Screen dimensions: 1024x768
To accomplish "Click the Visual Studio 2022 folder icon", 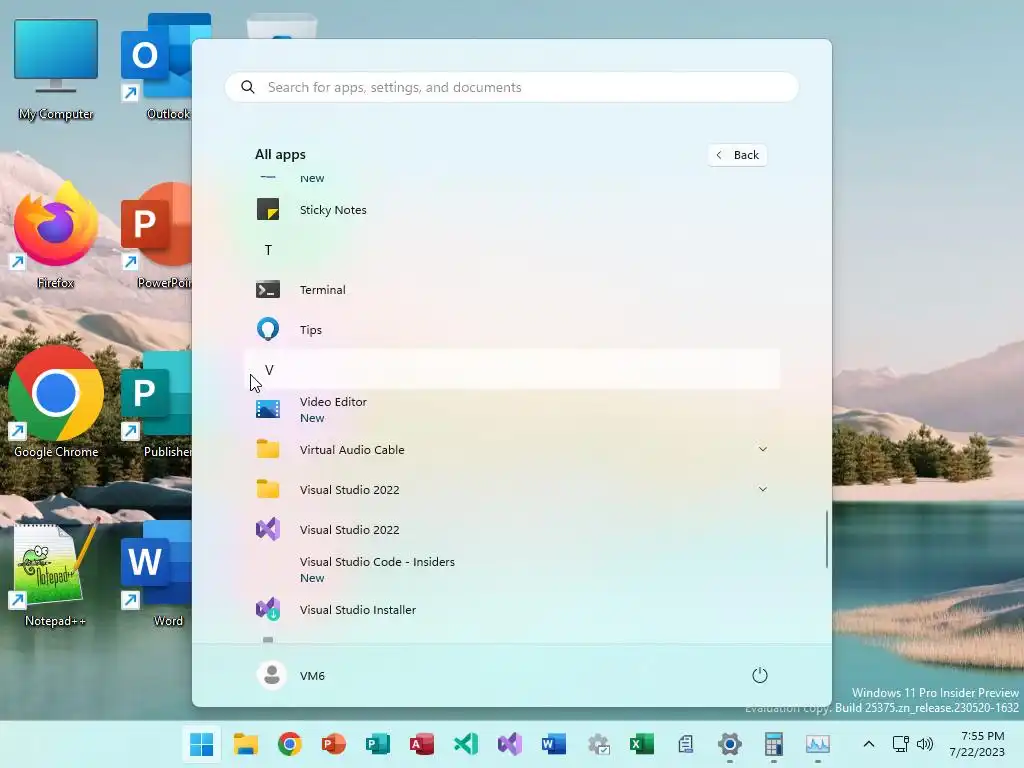I will pyautogui.click(x=268, y=489).
